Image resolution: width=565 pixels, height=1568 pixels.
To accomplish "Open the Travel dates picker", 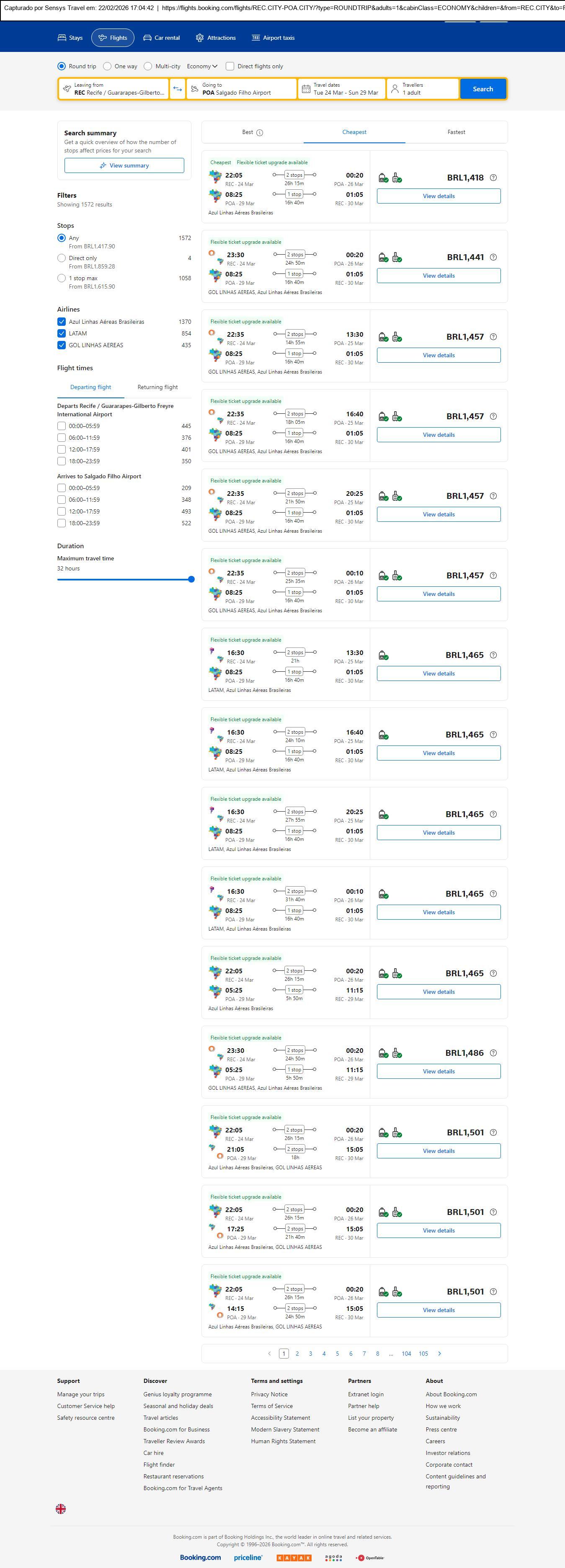I will pos(342,89).
